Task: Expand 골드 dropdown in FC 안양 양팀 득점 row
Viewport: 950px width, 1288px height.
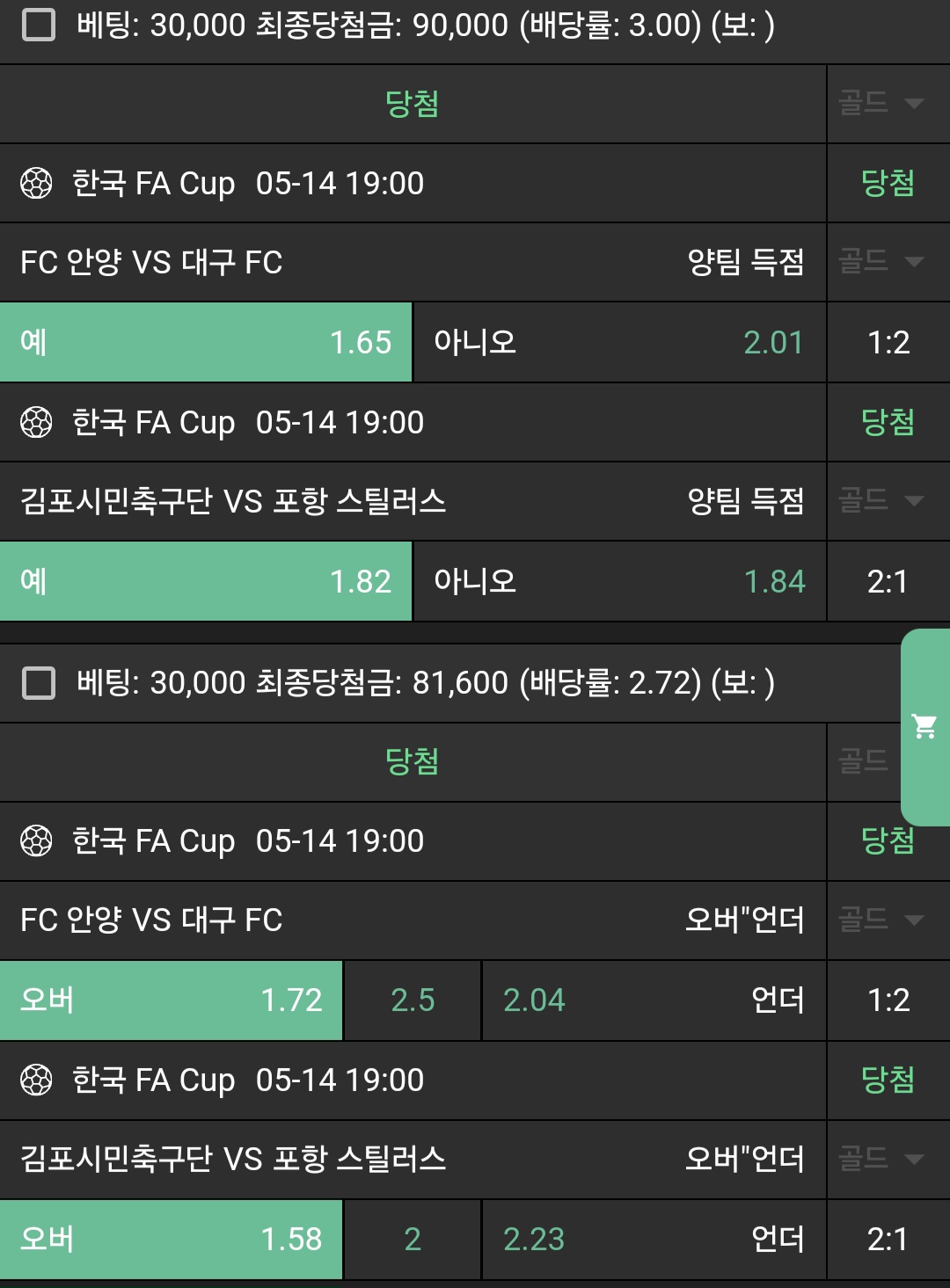Action: (881, 261)
